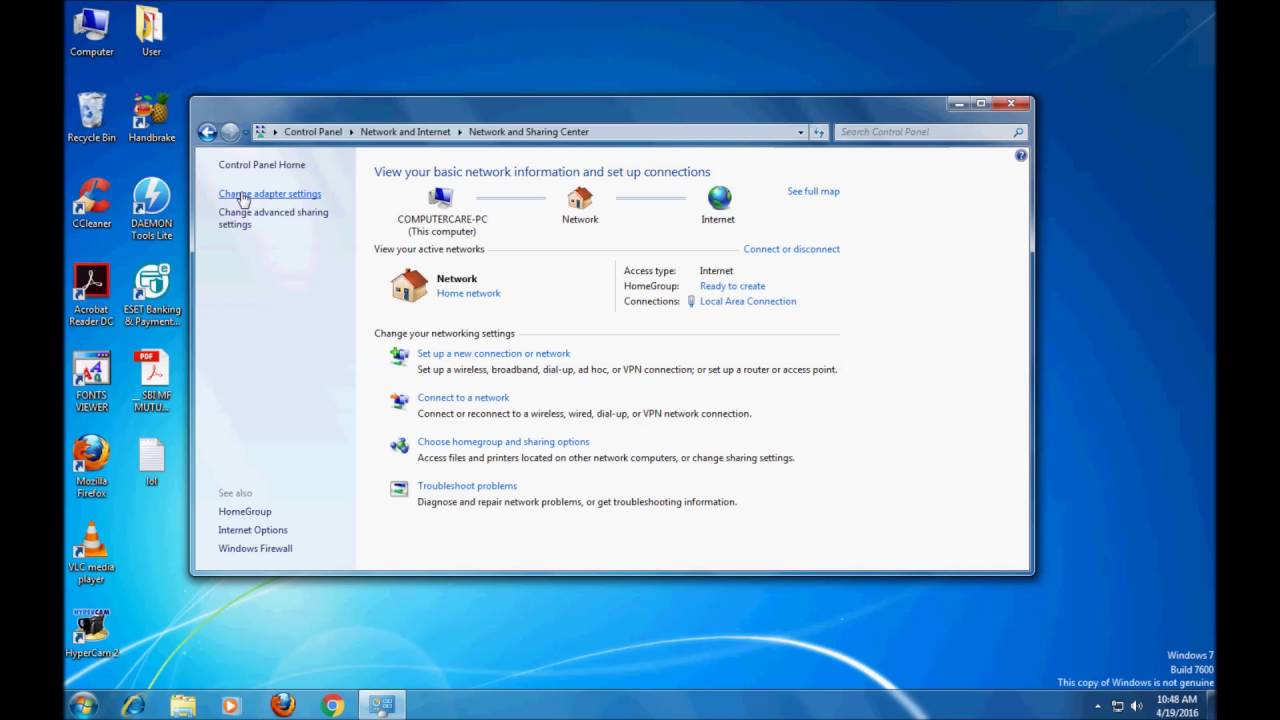Select the DAEMON Tools Lite desktop icon
The width and height of the screenshot is (1280, 720).
[151, 209]
